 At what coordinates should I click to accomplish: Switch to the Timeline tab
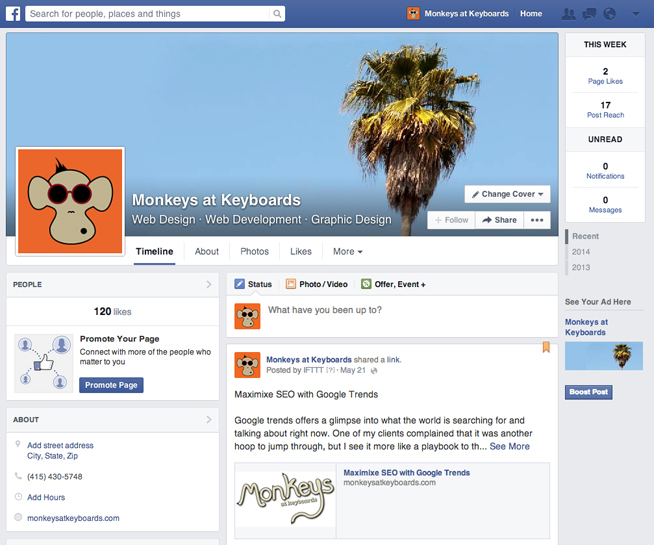click(x=154, y=251)
